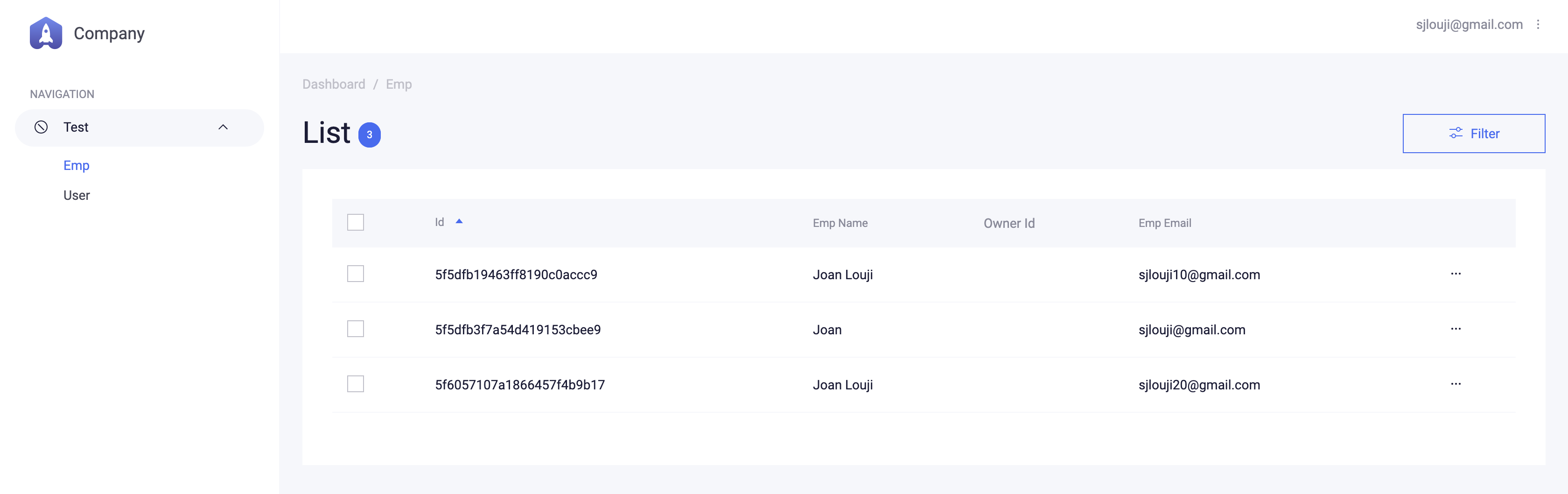The image size is (1568, 494).
Task: Select User in the navigation sidebar
Action: [x=77, y=196]
